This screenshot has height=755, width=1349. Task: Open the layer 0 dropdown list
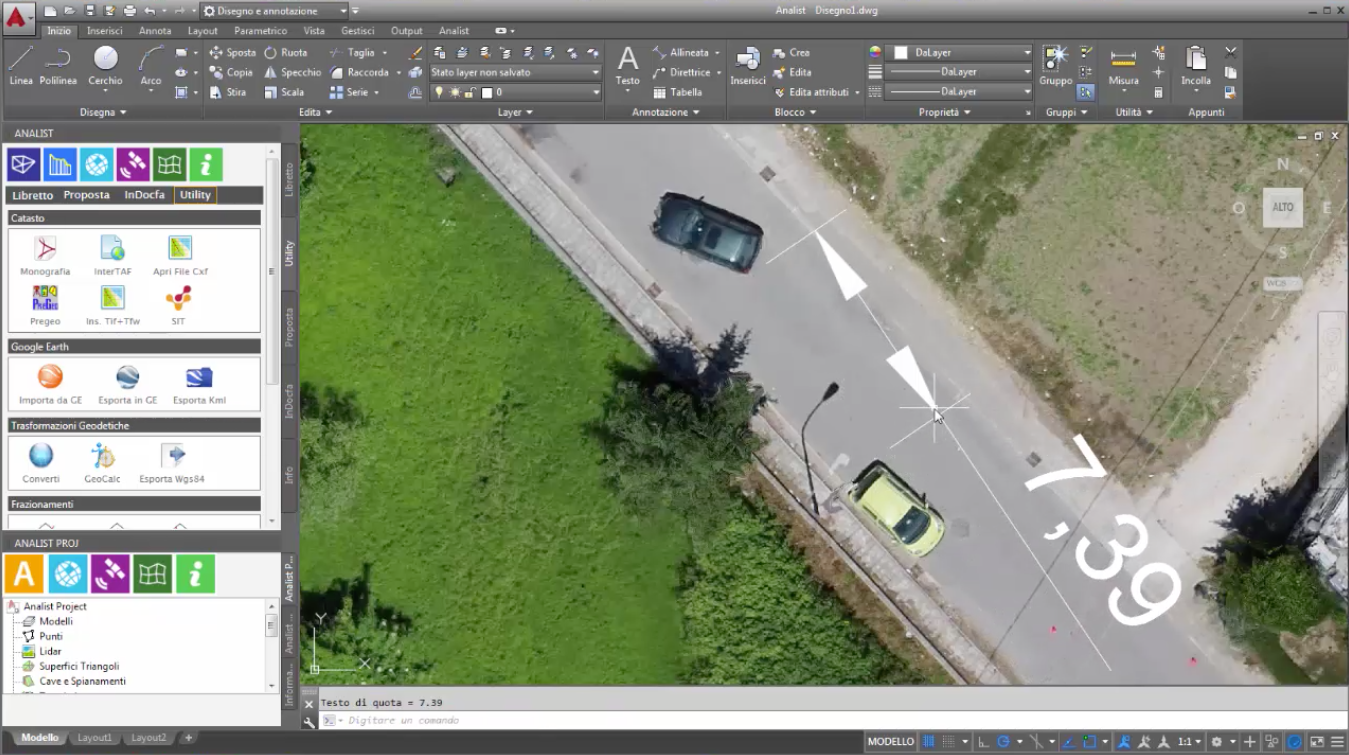(x=515, y=92)
